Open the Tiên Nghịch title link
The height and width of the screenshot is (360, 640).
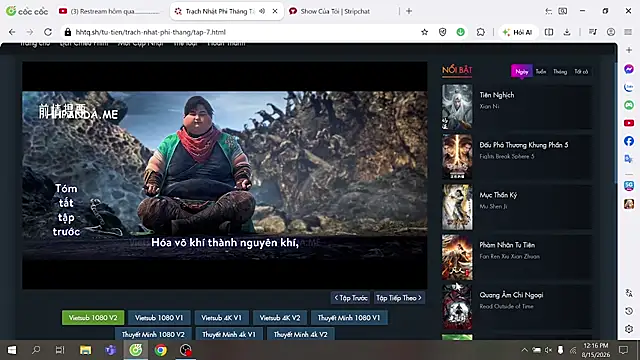[x=497, y=95]
